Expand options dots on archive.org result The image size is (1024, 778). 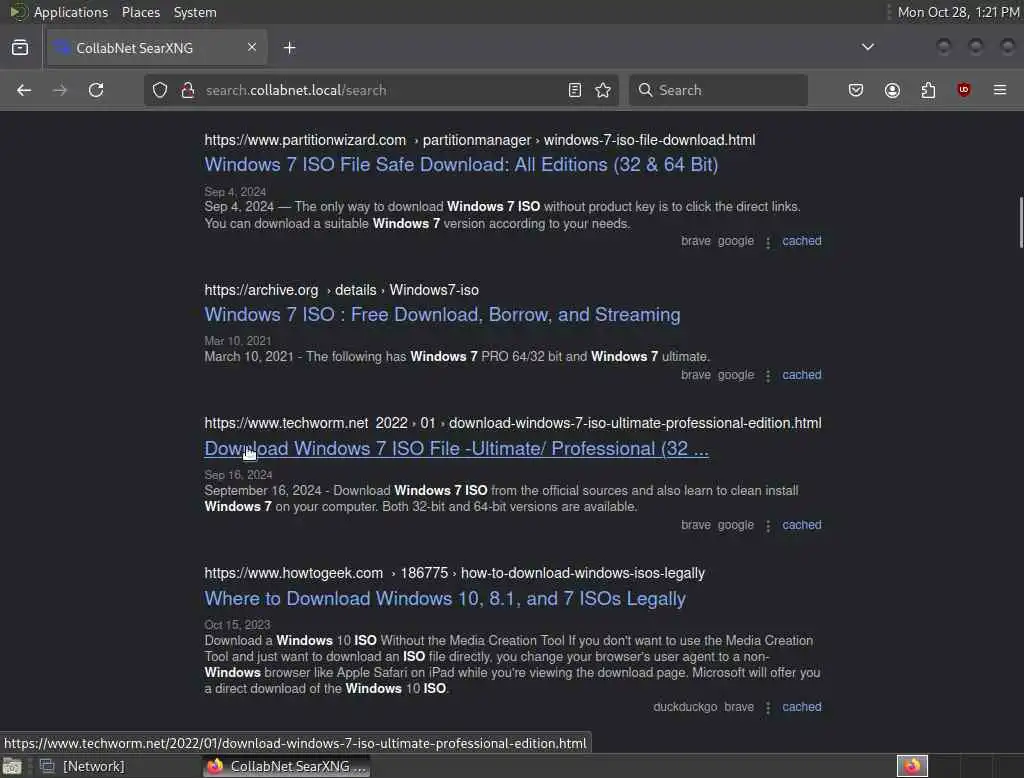[768, 376]
